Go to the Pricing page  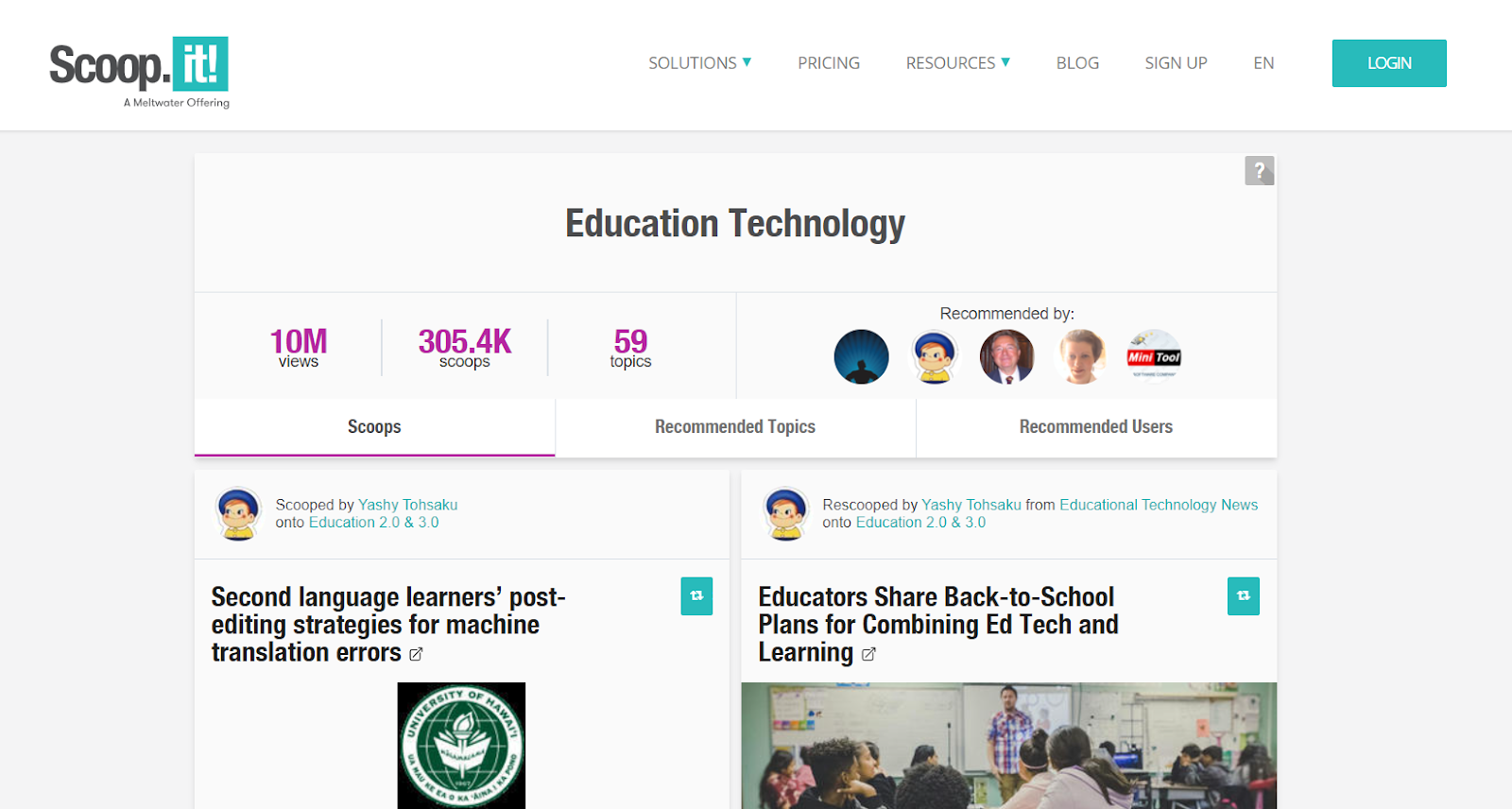(829, 63)
